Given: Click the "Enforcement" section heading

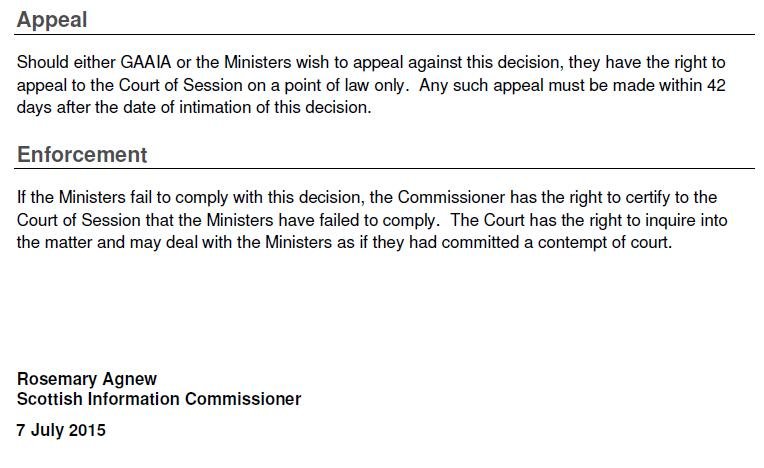Looking at the screenshot, I should point(82,155).
